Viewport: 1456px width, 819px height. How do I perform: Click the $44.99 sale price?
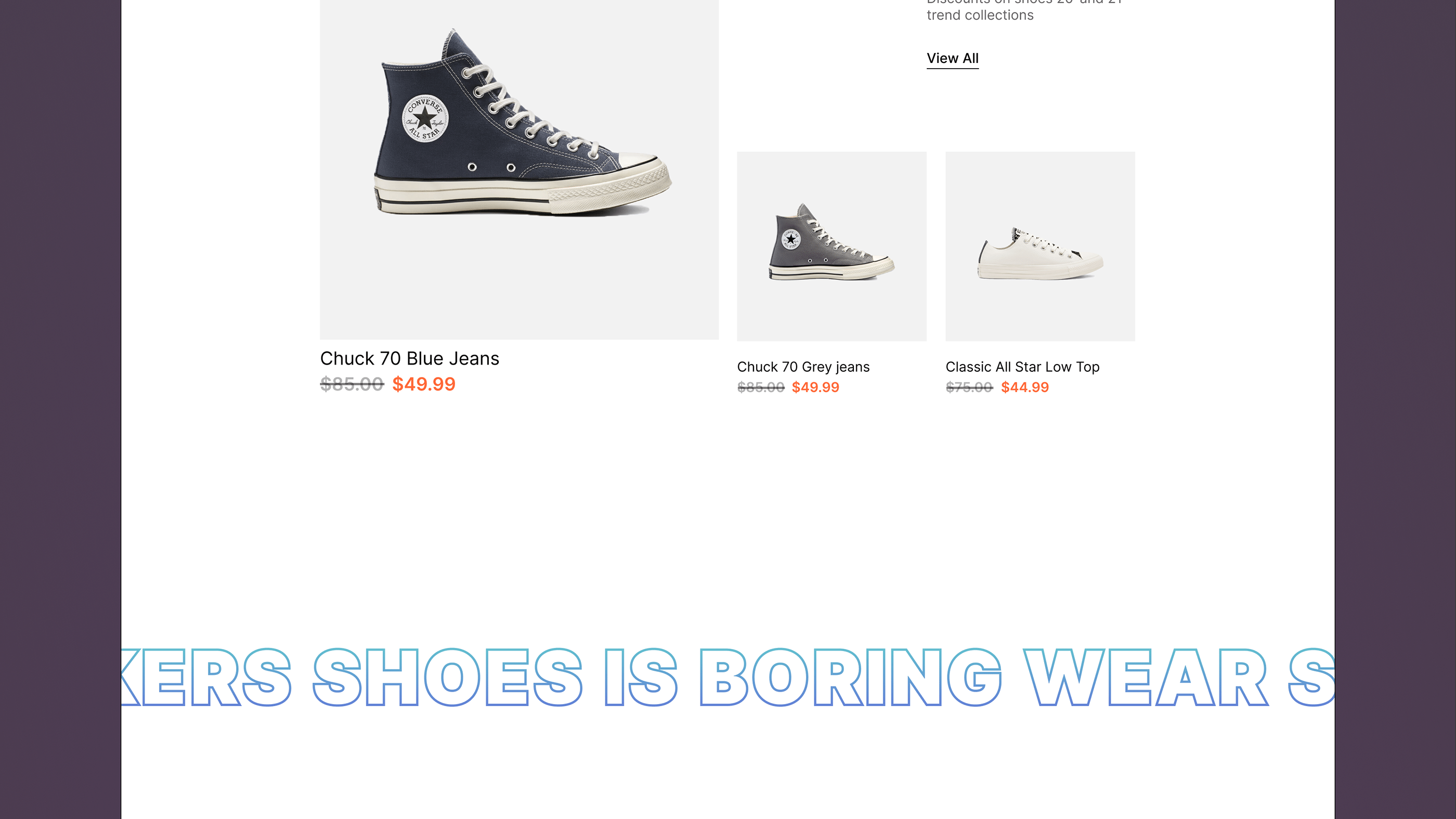(1025, 387)
